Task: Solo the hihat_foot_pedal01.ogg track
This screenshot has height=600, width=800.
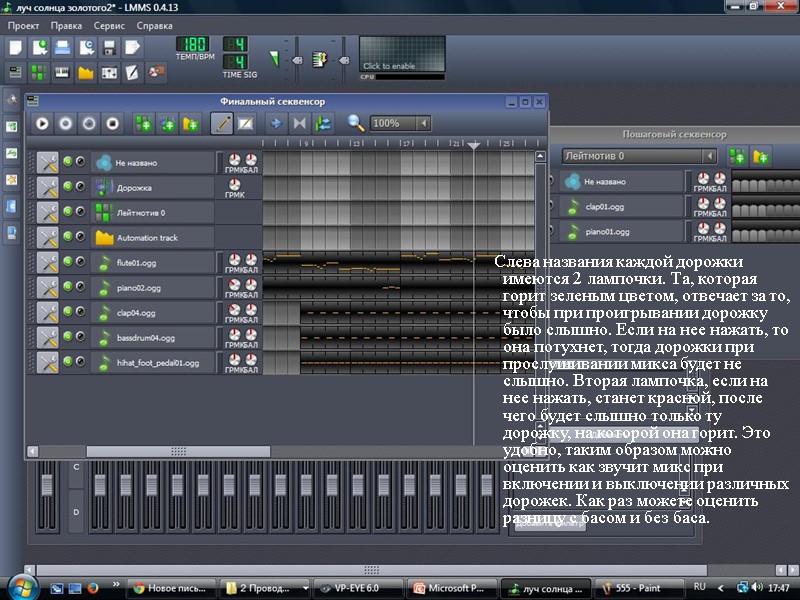Action: pos(80,362)
